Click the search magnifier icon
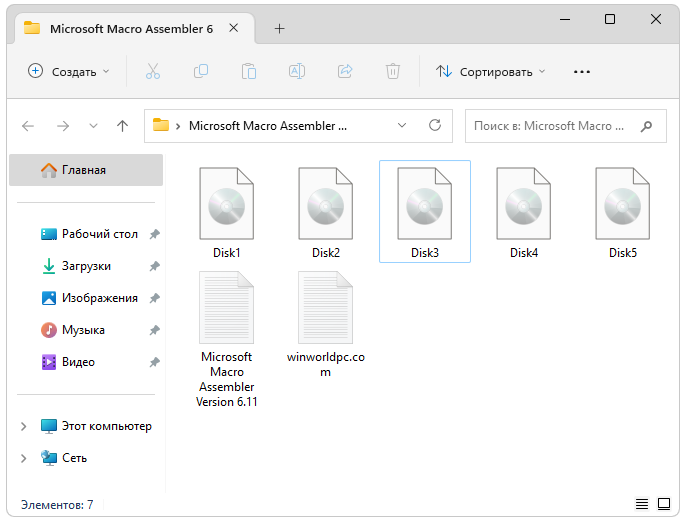The height and width of the screenshot is (523, 684). pos(646,126)
